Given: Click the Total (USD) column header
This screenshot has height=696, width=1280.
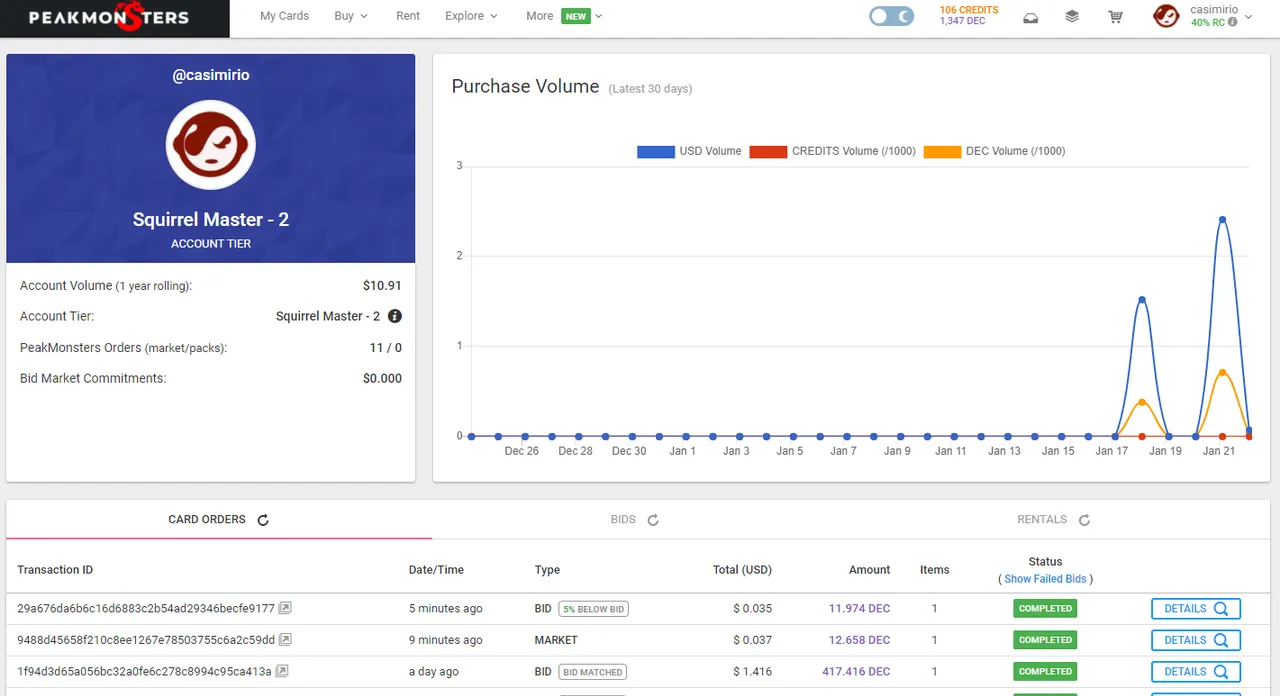Looking at the screenshot, I should [x=741, y=570].
